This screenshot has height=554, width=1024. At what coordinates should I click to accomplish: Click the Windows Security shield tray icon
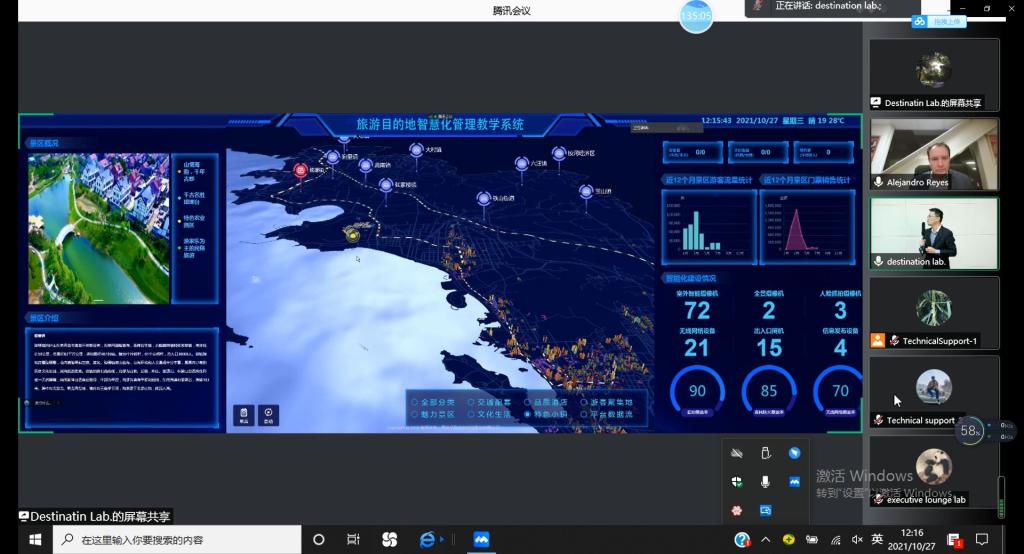[736, 481]
